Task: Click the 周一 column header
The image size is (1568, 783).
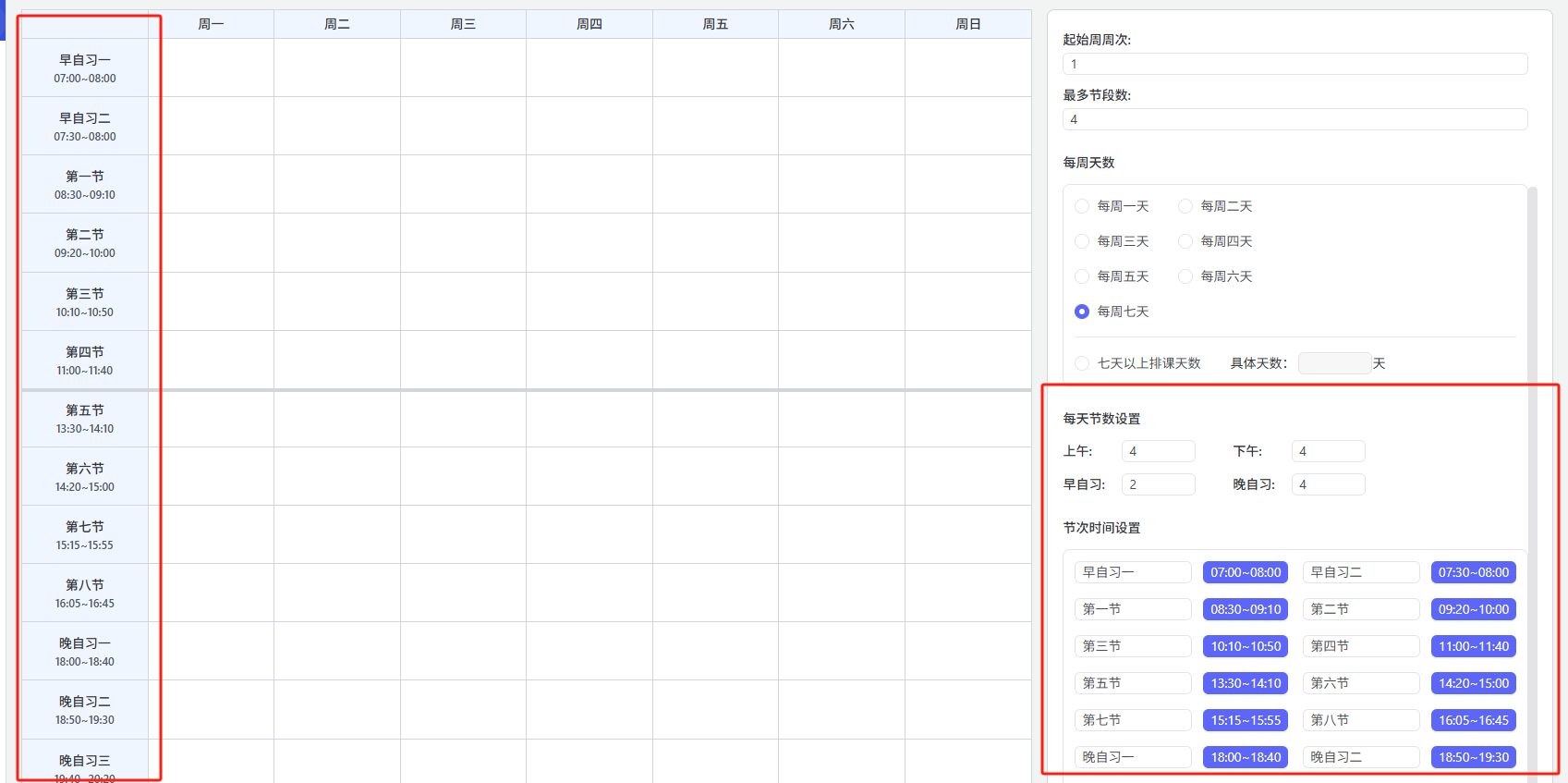Action: [211, 24]
